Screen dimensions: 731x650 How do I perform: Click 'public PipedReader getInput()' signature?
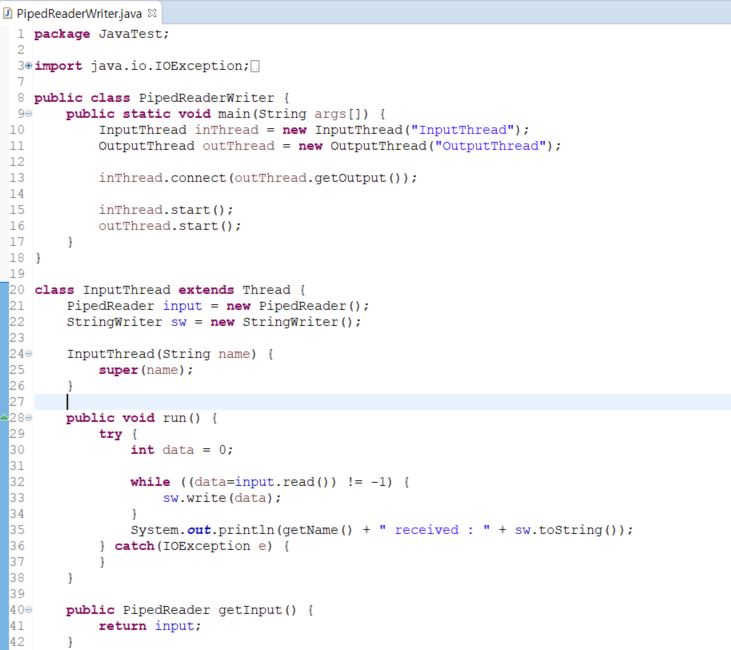coord(181,610)
